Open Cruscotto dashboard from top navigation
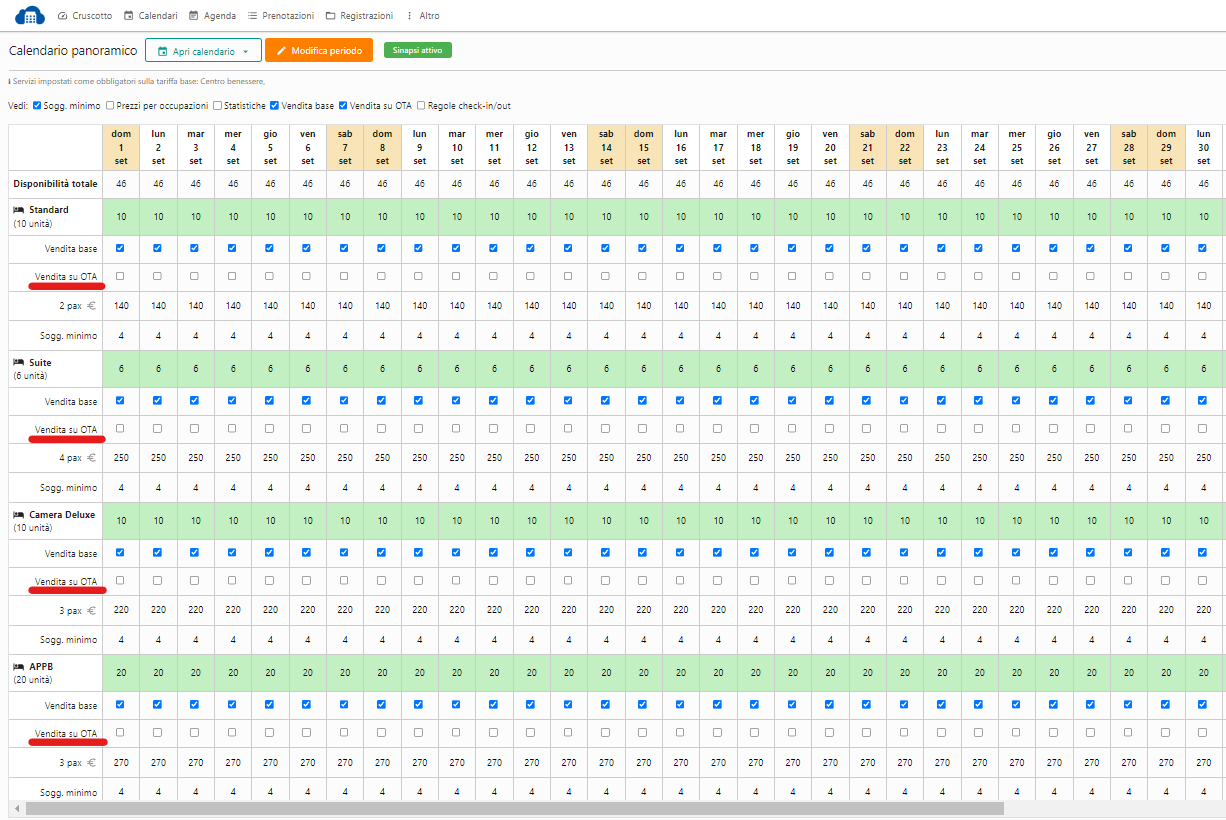 84,16
